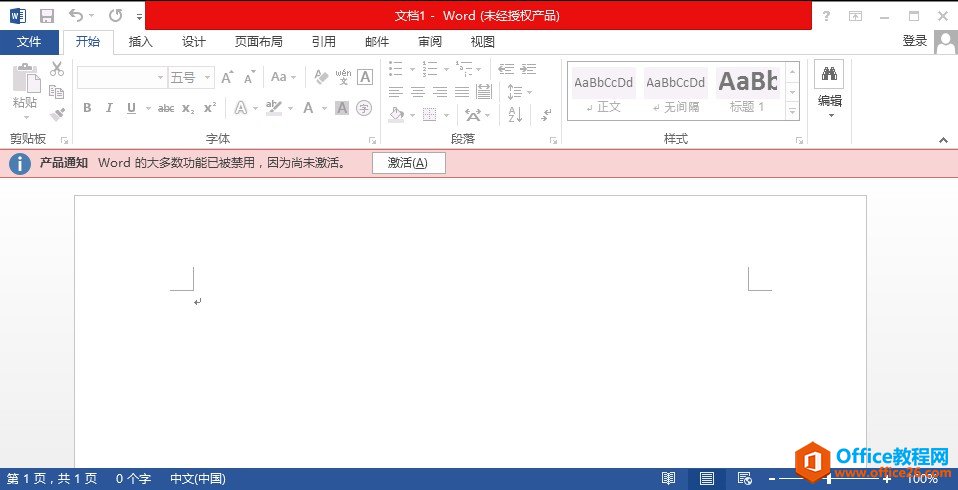Copy selection using the clipboard group copy icon
The width and height of the screenshot is (958, 490).
(57, 92)
